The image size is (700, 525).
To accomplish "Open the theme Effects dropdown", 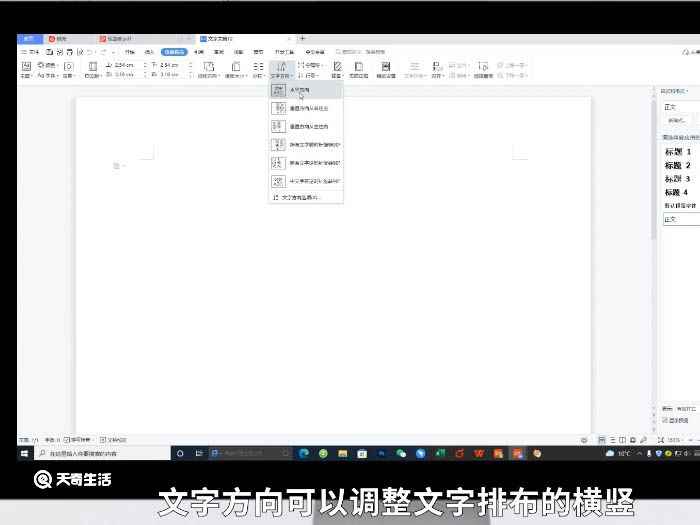I will click(68, 70).
